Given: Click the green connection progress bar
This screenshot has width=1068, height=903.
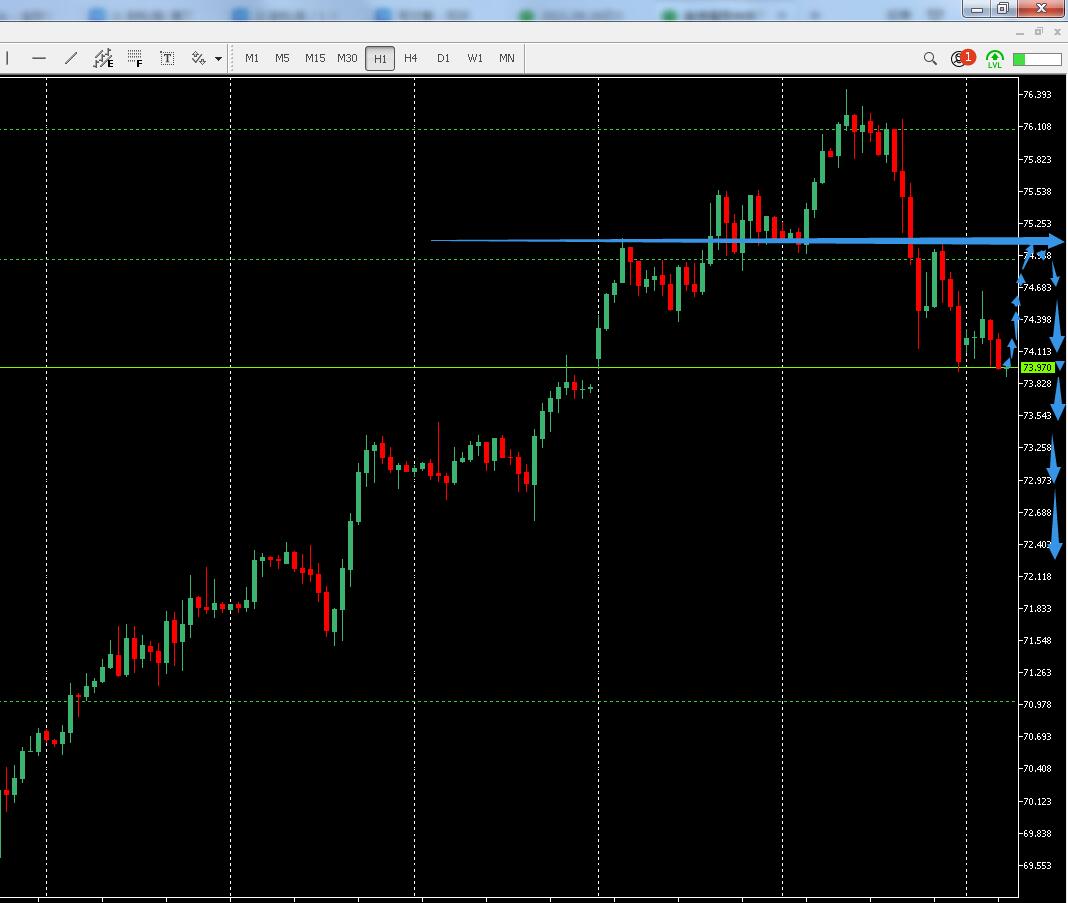Looking at the screenshot, I should pos(1037,59).
